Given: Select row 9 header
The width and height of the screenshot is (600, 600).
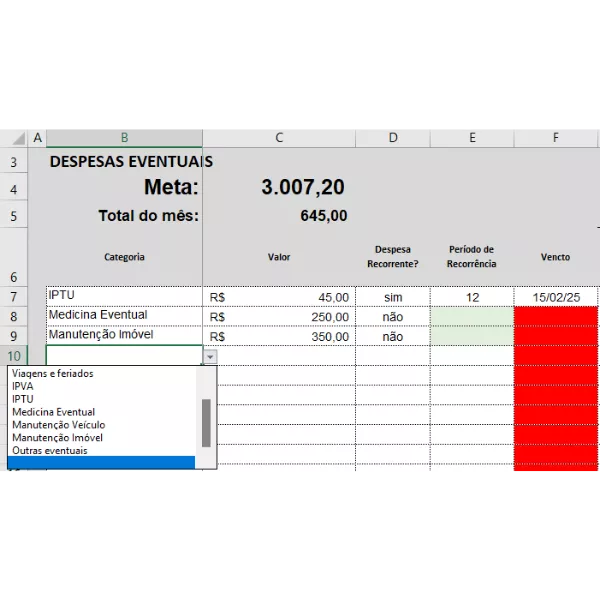Looking at the screenshot, I should click(x=14, y=336).
